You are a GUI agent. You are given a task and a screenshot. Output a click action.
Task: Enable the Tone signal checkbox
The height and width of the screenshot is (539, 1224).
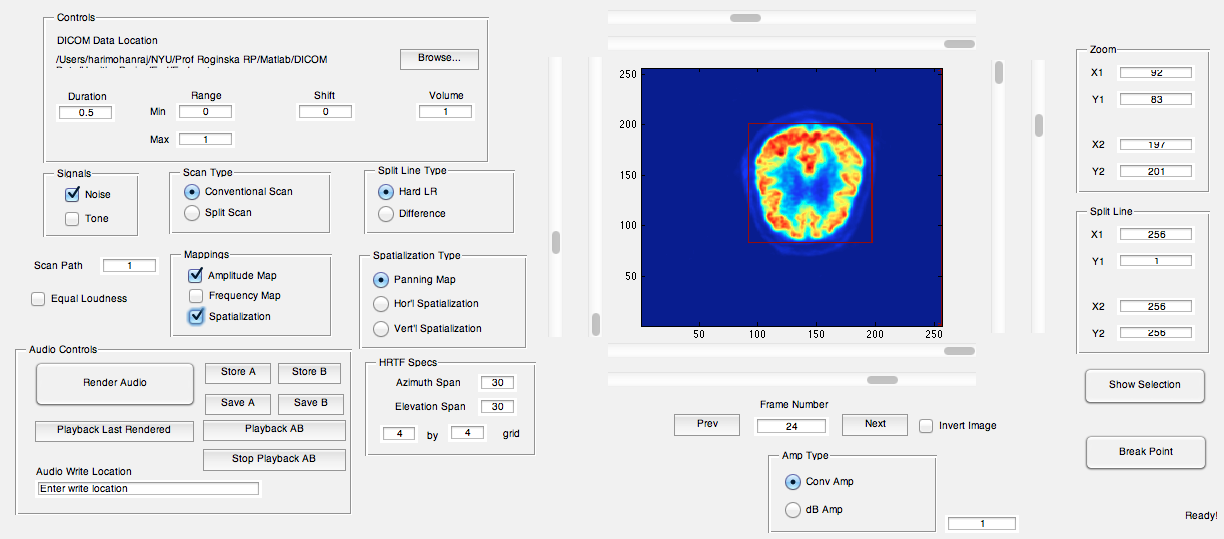point(72,219)
